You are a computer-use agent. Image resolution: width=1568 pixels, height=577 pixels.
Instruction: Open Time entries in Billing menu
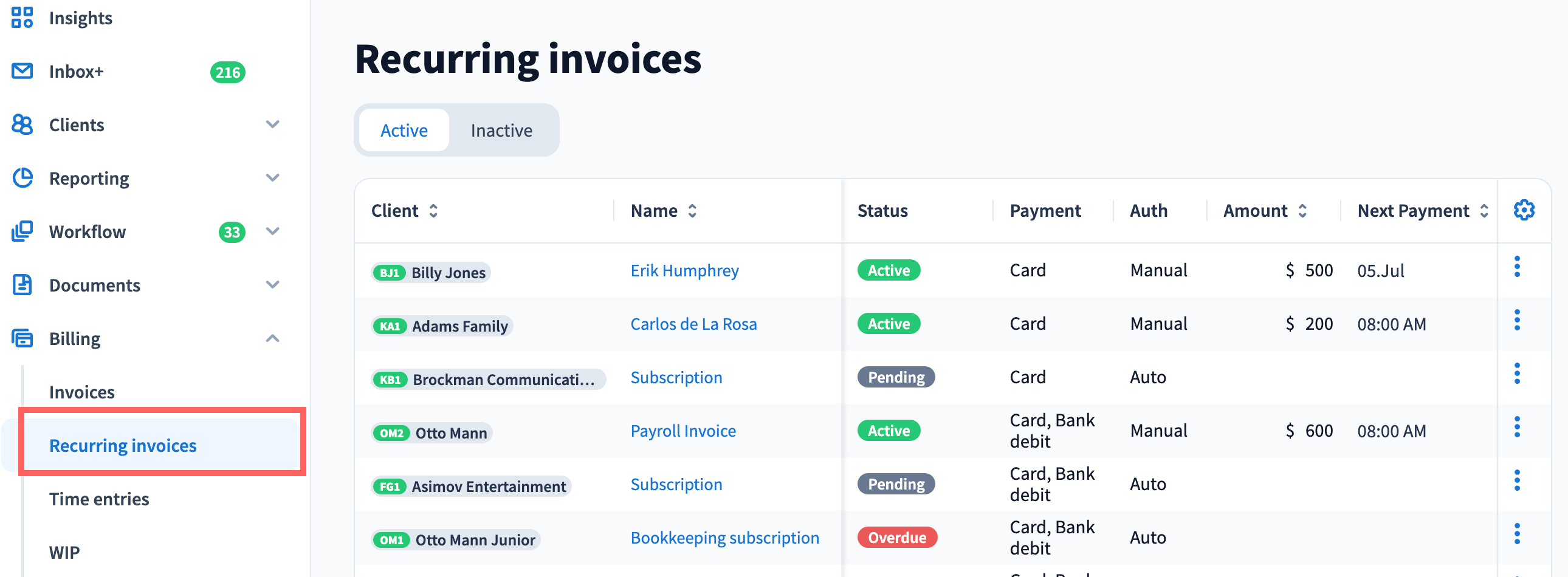click(99, 499)
